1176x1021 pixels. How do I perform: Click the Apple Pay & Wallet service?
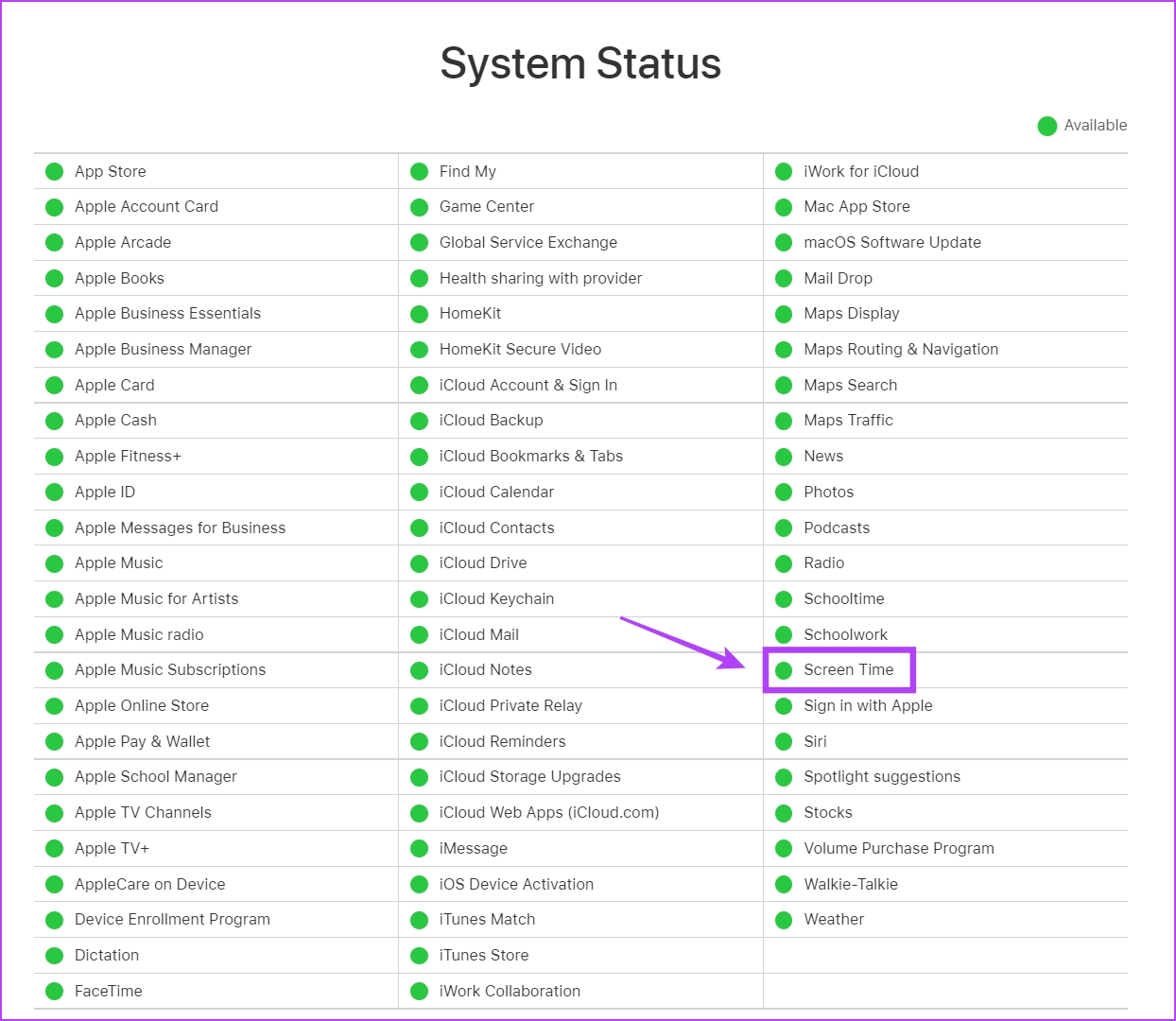click(142, 742)
